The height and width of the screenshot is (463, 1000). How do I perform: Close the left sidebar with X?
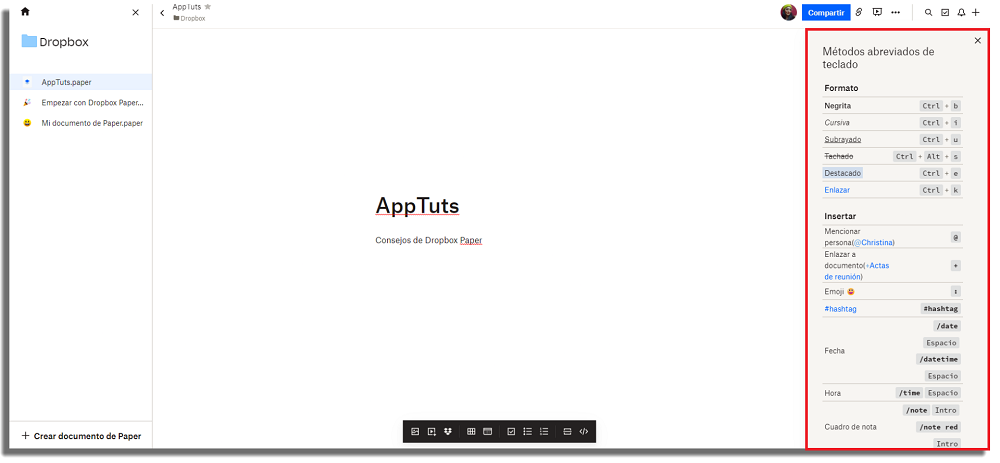[x=135, y=12]
